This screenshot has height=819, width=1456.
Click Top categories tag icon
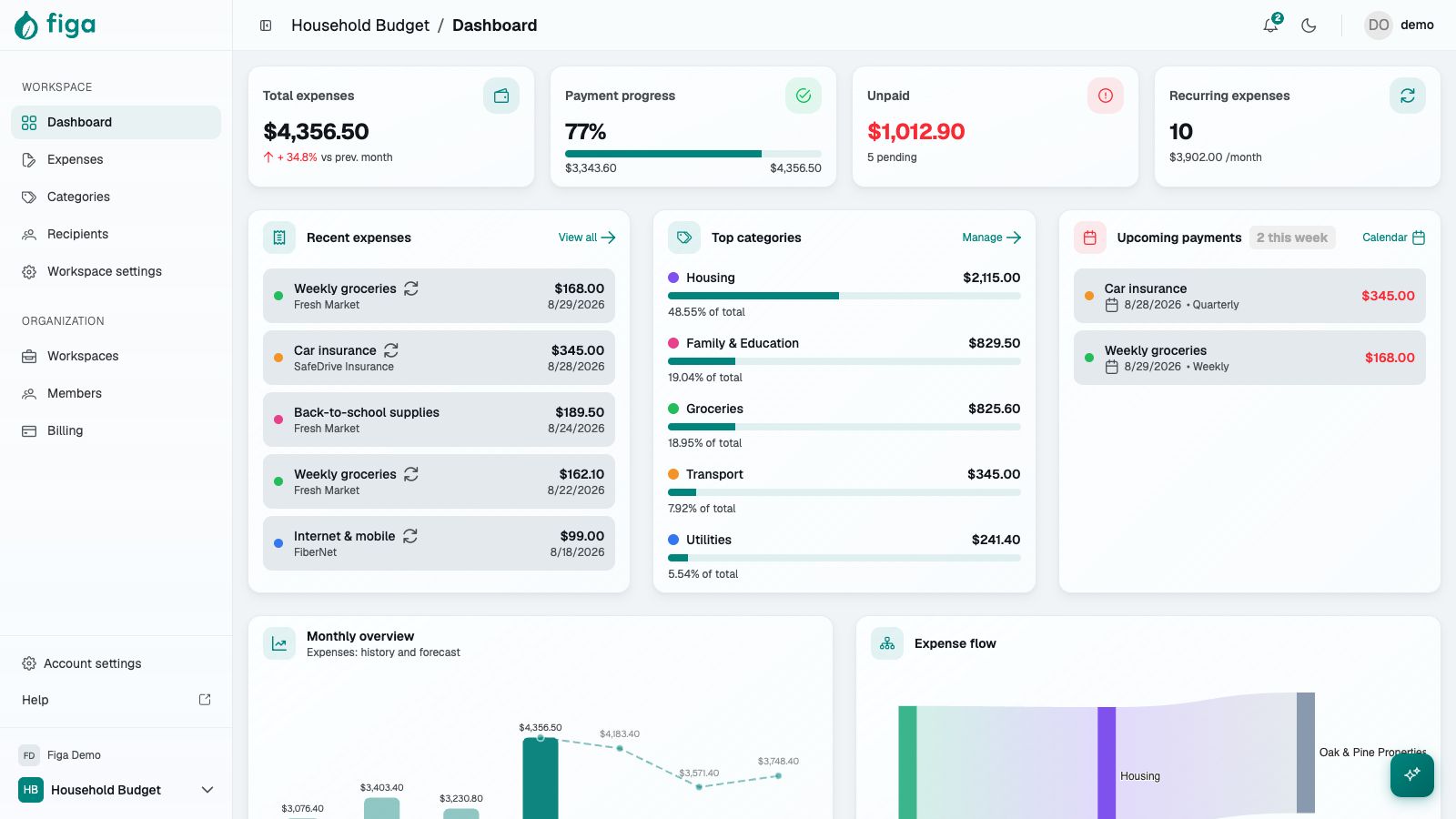point(684,238)
